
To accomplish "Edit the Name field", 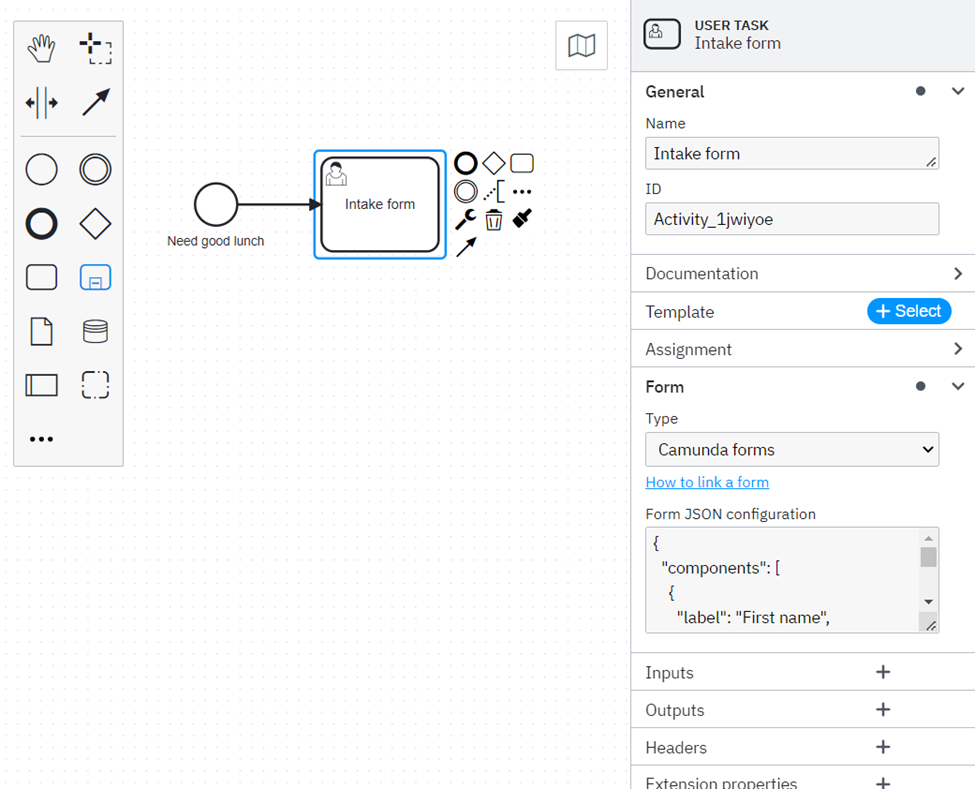I will (x=792, y=154).
